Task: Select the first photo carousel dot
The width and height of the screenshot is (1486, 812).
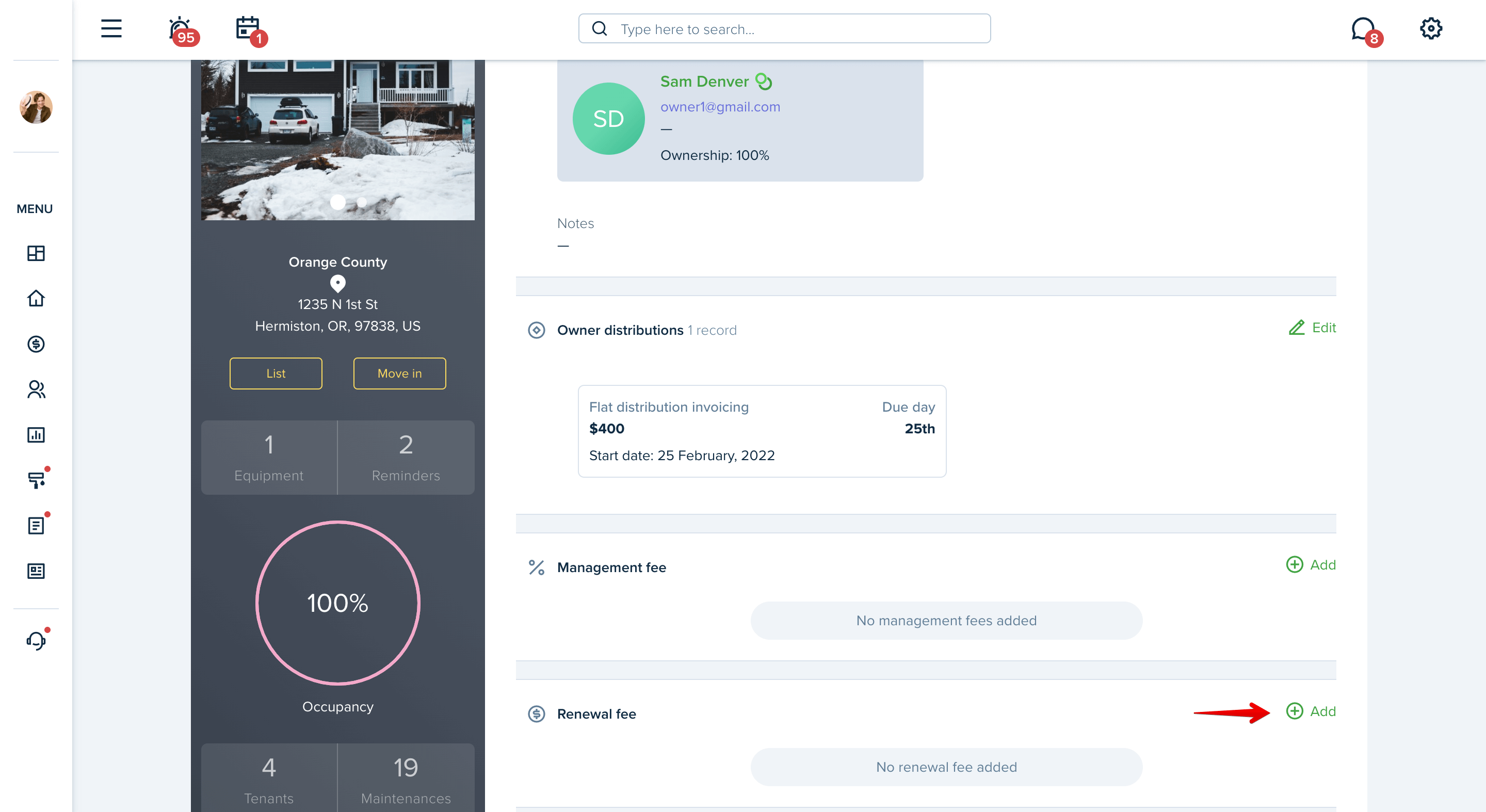Action: pyautogui.click(x=337, y=202)
